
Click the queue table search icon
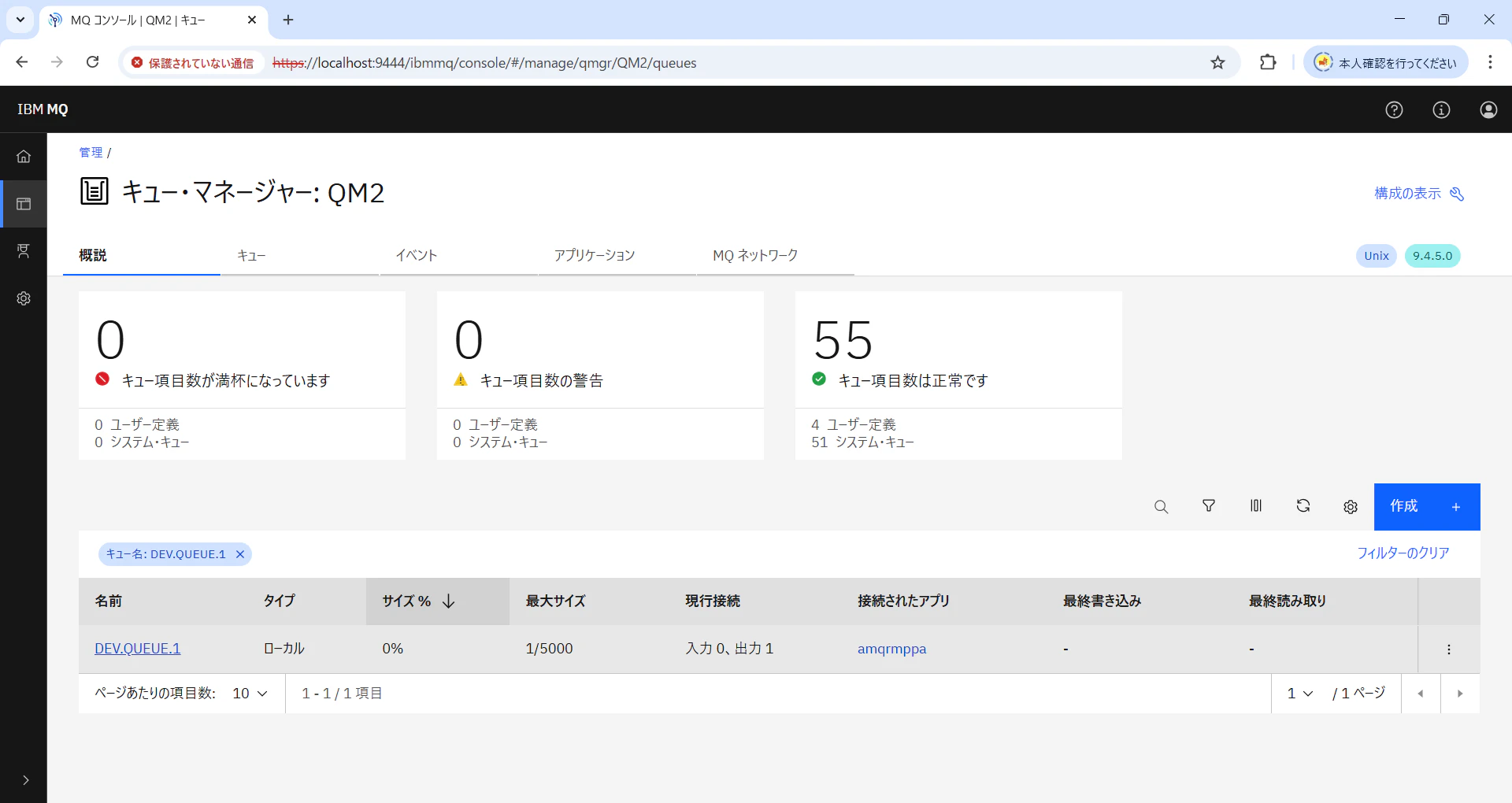pos(1161,507)
